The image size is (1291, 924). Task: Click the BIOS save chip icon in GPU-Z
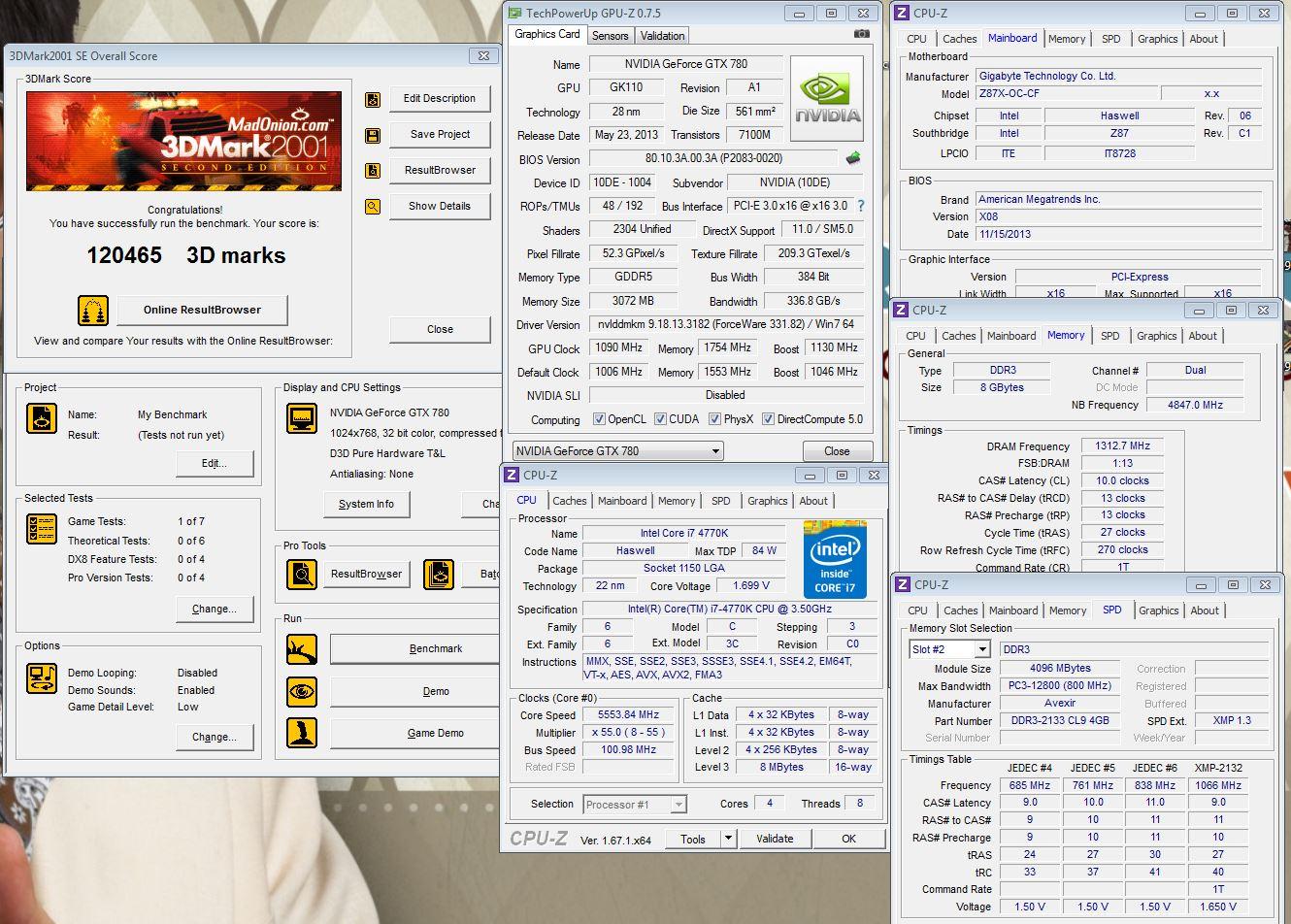point(853,158)
